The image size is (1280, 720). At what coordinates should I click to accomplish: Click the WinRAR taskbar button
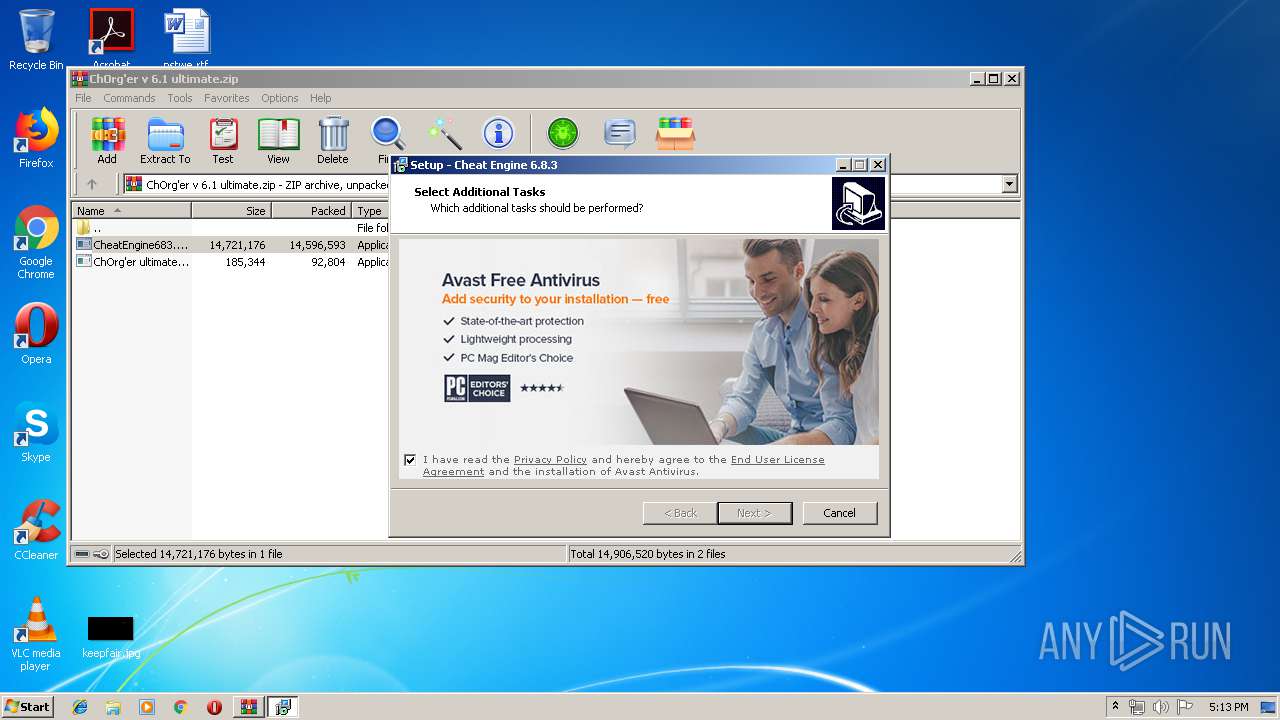[x=249, y=707]
